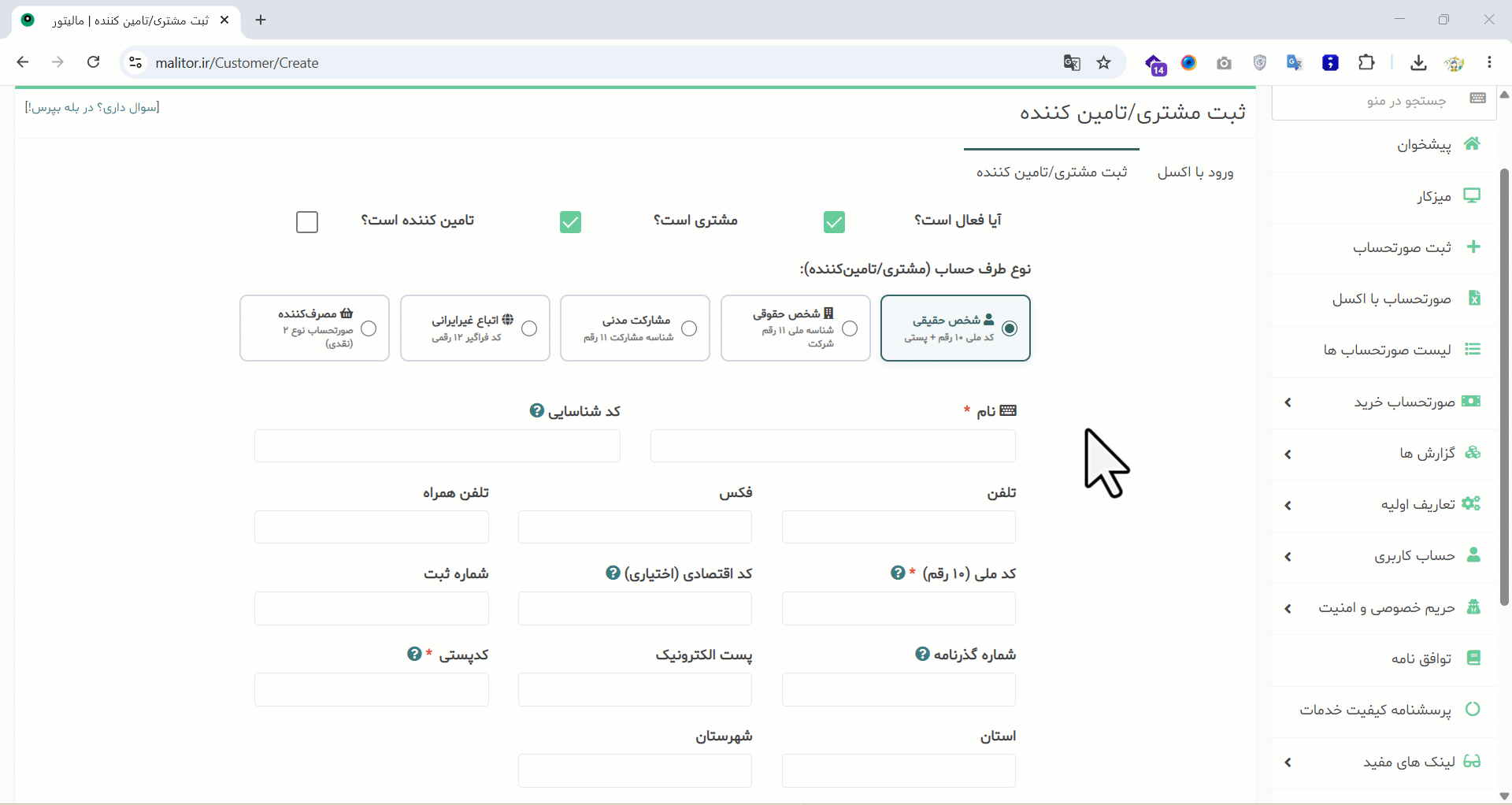Open صورتحساب با اکسل link

point(1384,299)
